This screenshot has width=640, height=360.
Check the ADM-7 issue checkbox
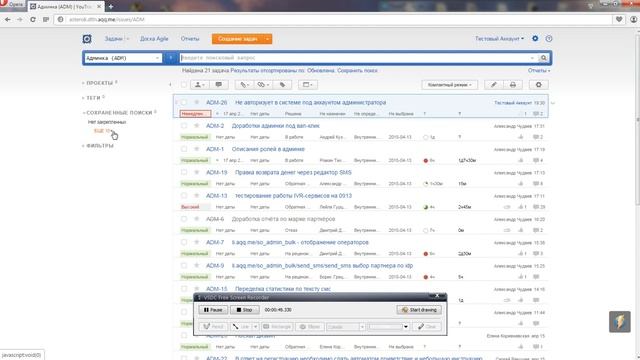(184, 242)
